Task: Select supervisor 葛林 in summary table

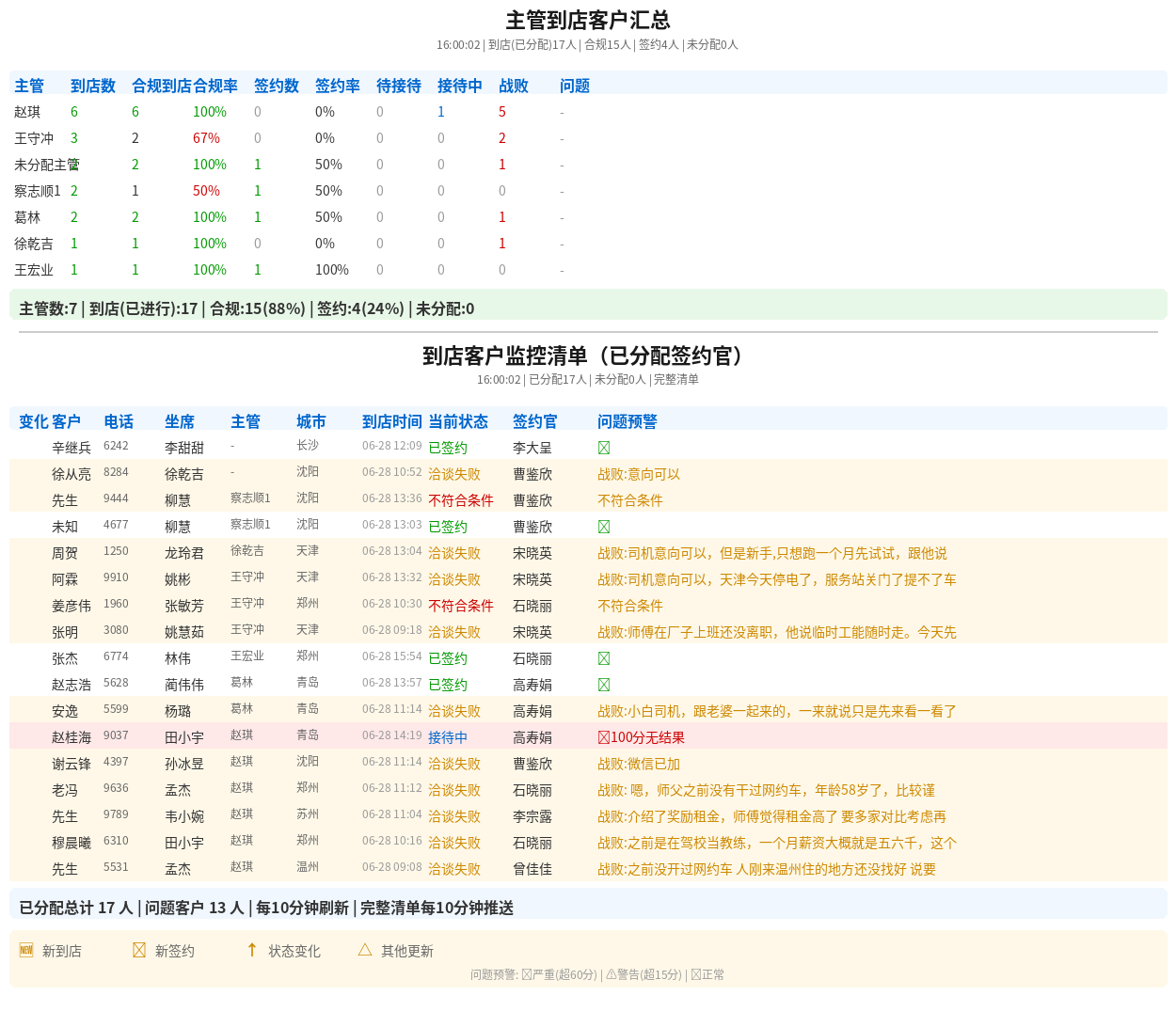Action: 27,217
